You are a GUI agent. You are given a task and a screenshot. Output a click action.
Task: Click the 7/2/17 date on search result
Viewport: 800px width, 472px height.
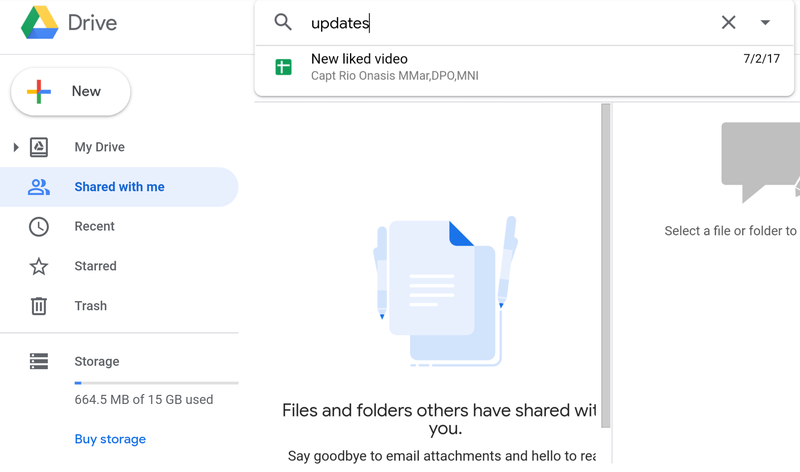click(761, 59)
